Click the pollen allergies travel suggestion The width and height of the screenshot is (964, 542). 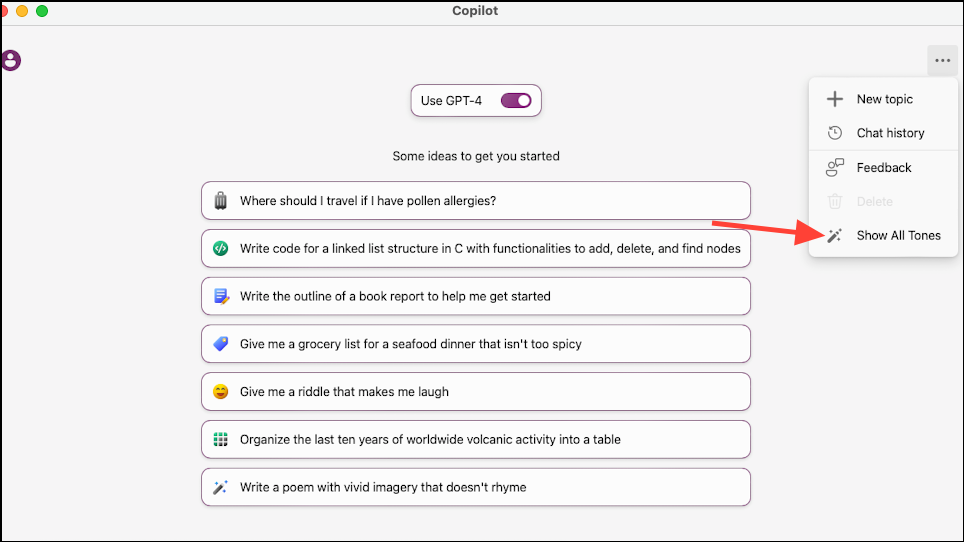476,200
